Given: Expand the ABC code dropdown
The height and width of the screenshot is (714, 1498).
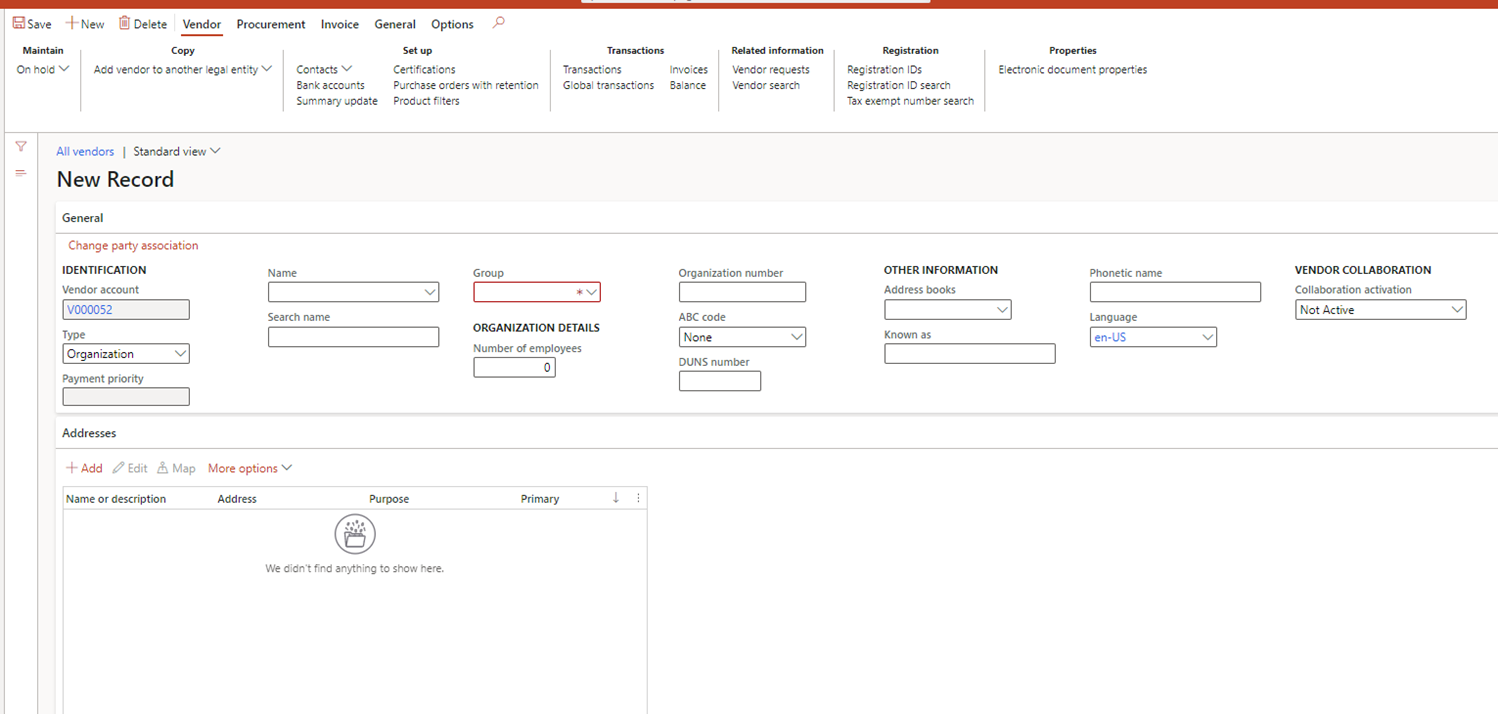Looking at the screenshot, I should [x=796, y=338].
